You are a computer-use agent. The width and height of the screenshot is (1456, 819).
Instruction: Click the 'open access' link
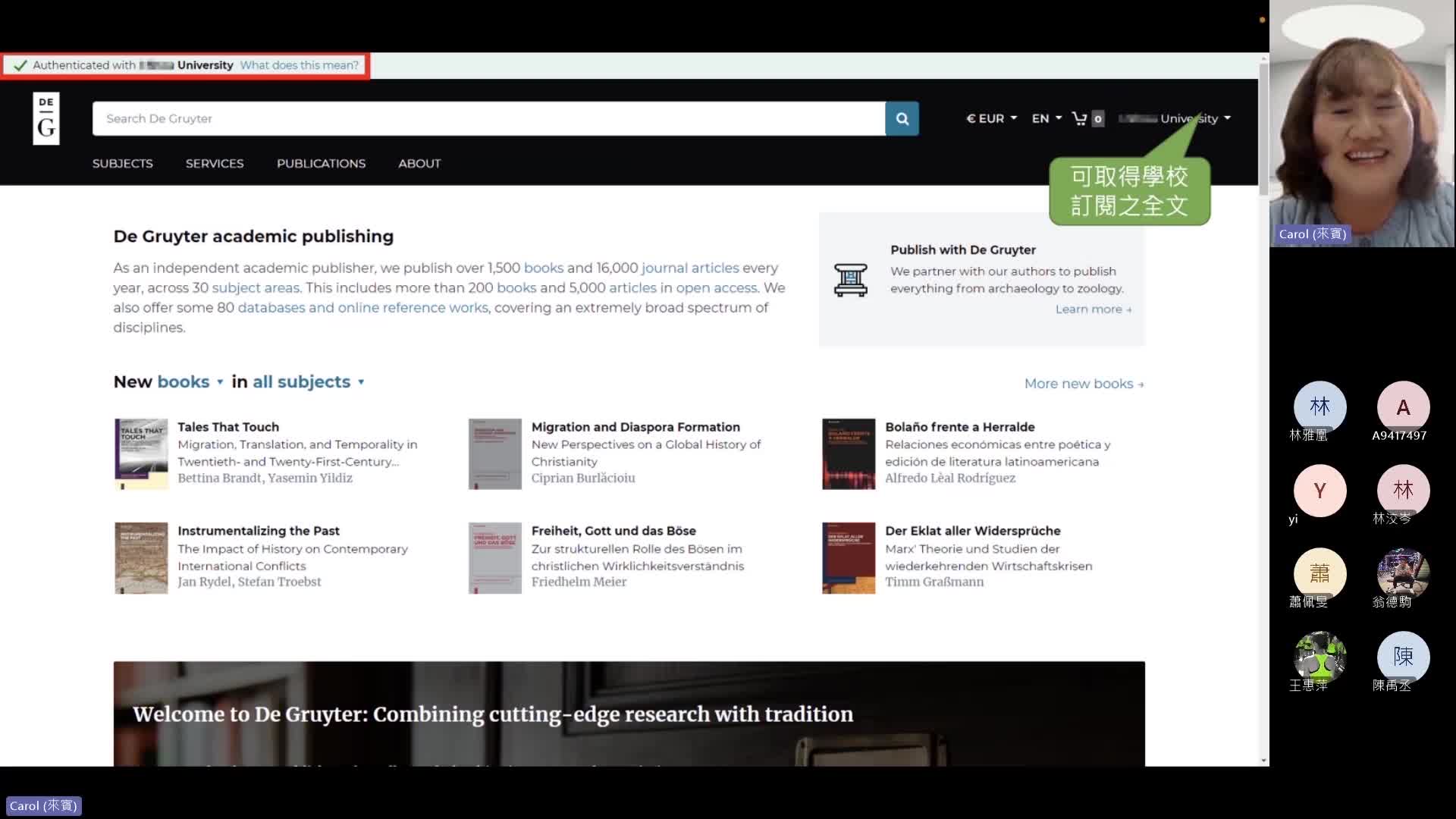(717, 287)
